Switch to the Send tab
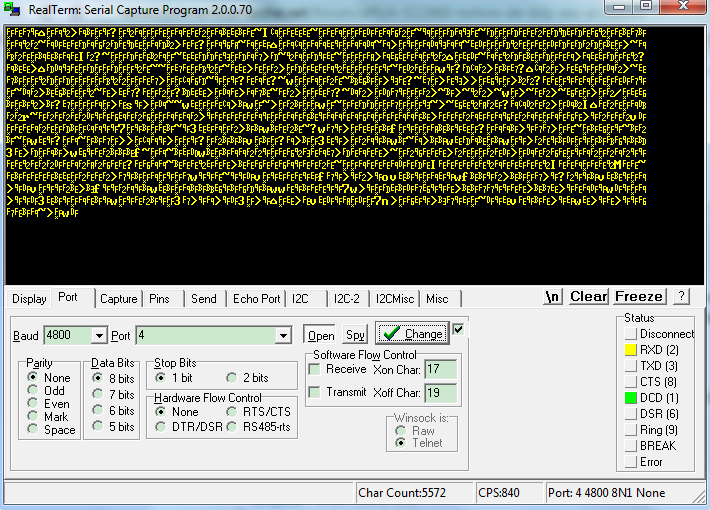 pos(204,299)
